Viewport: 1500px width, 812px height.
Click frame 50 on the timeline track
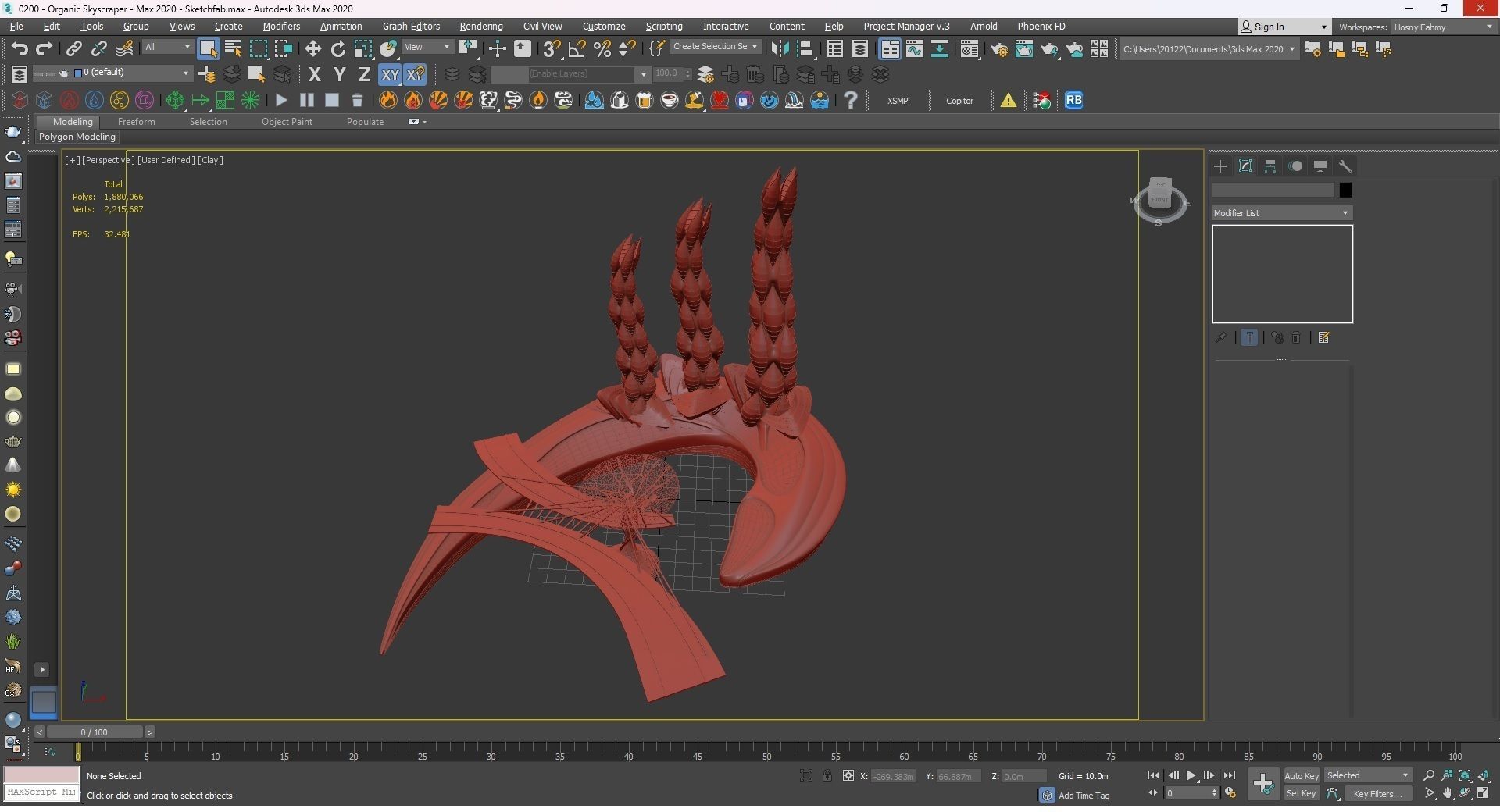pyautogui.click(x=766, y=753)
